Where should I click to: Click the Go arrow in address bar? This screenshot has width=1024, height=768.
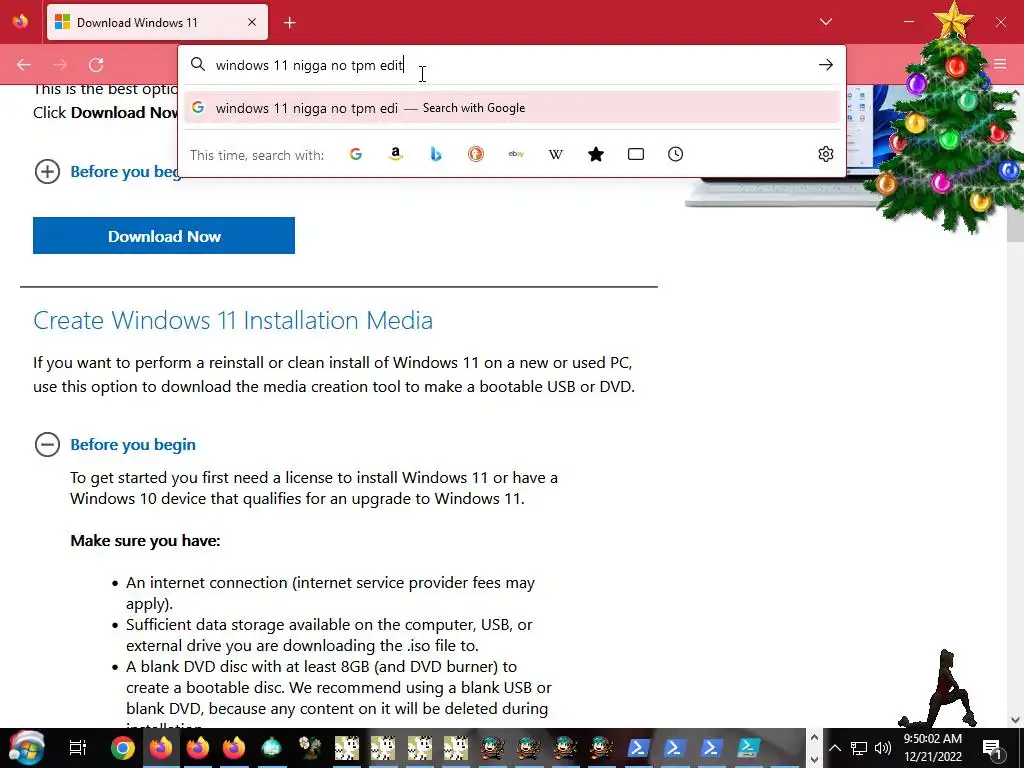[x=825, y=65]
